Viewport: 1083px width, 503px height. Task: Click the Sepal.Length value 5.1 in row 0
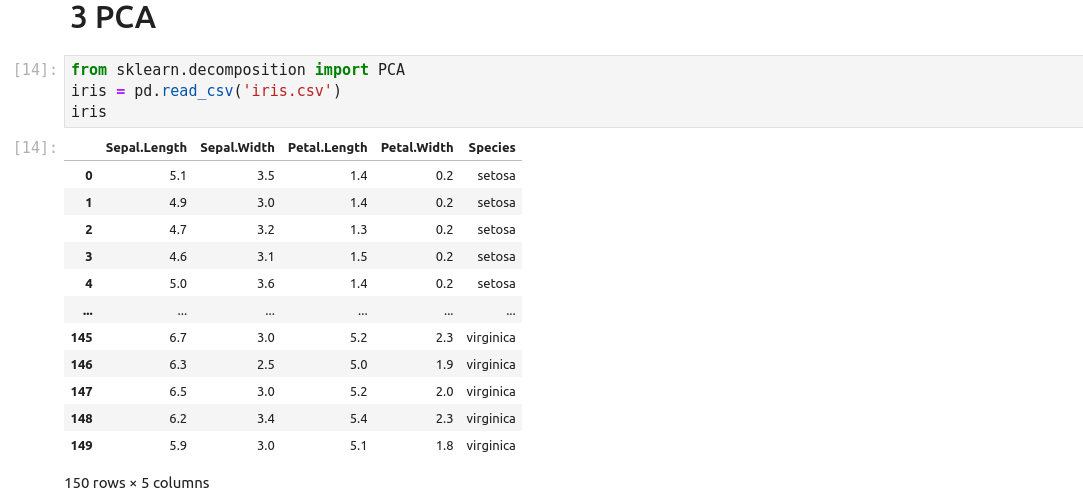pos(178,176)
